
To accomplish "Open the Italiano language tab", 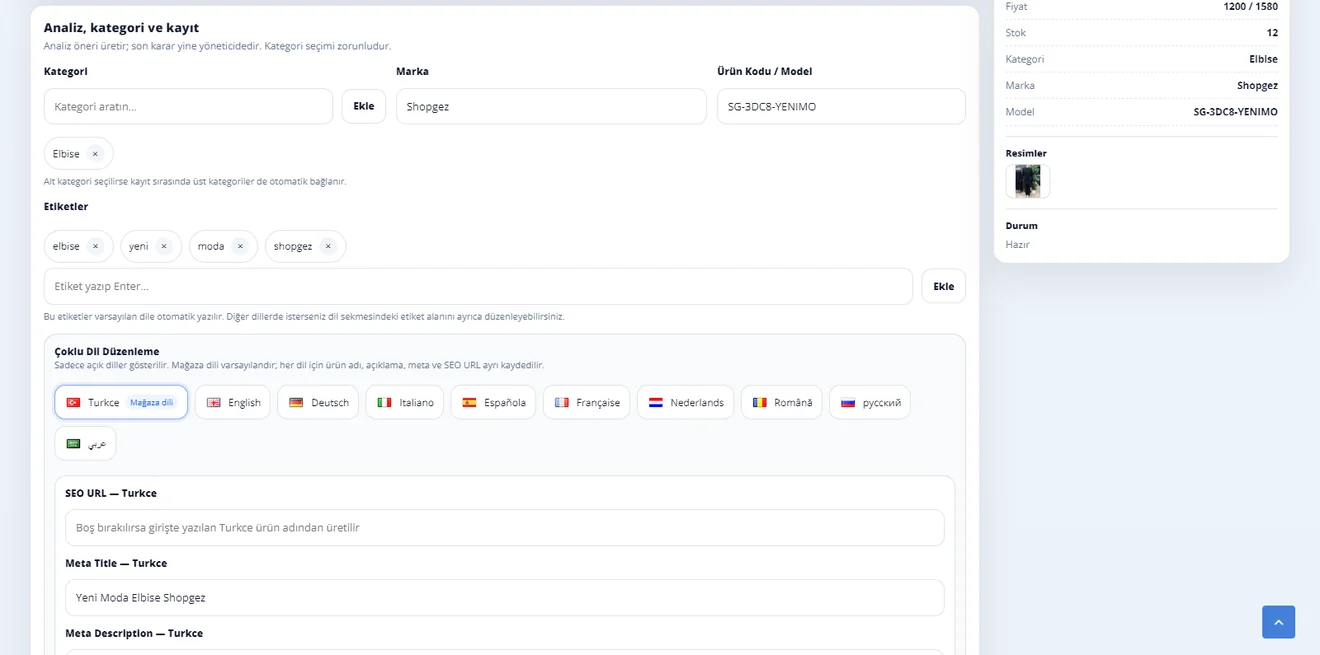I will coord(404,402).
